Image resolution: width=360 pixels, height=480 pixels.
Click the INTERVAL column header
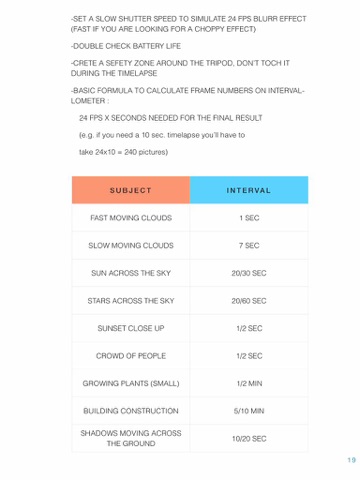pos(249,190)
